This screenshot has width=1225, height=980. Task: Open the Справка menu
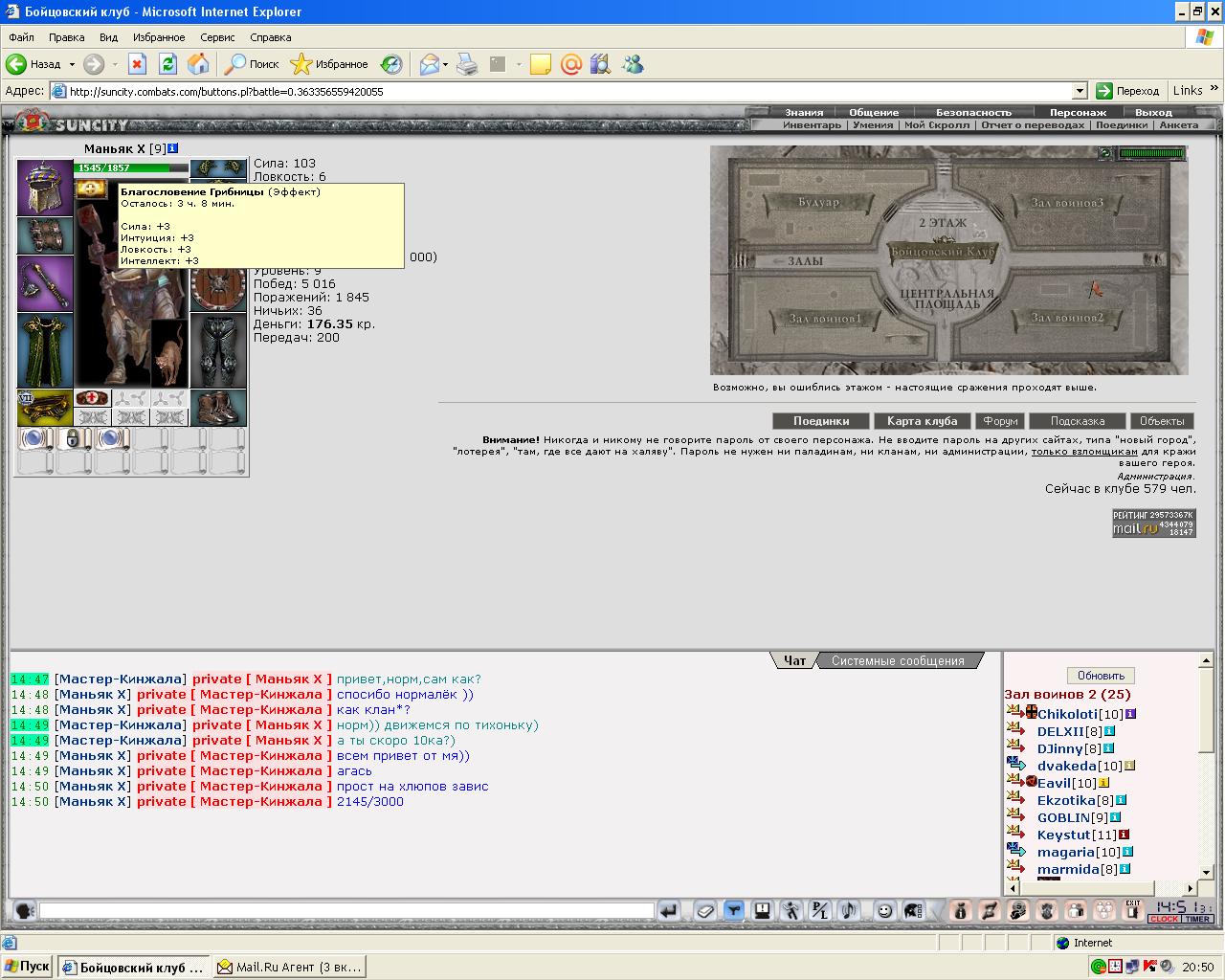[x=270, y=37]
